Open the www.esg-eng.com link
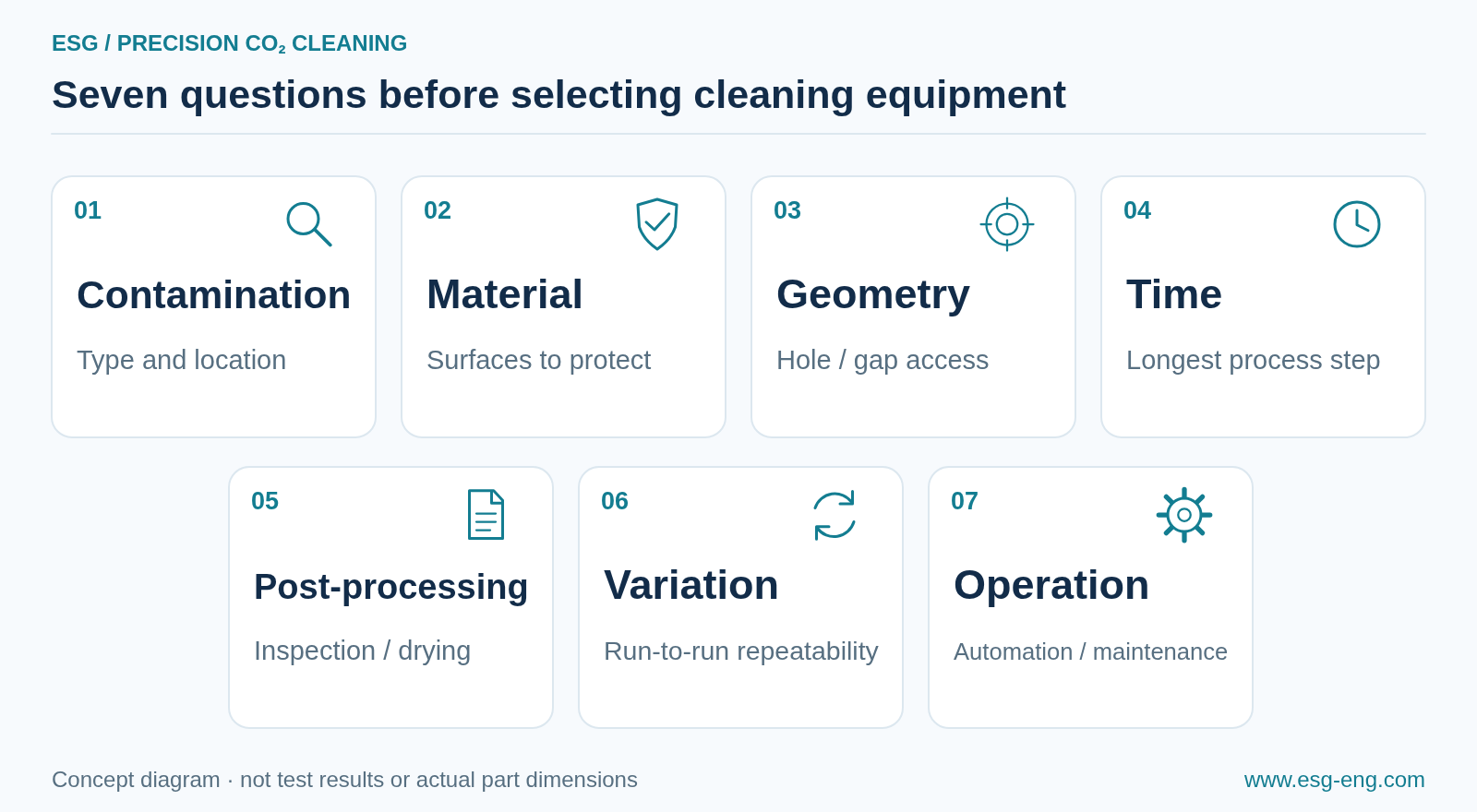The image size is (1477, 812). point(1335,780)
